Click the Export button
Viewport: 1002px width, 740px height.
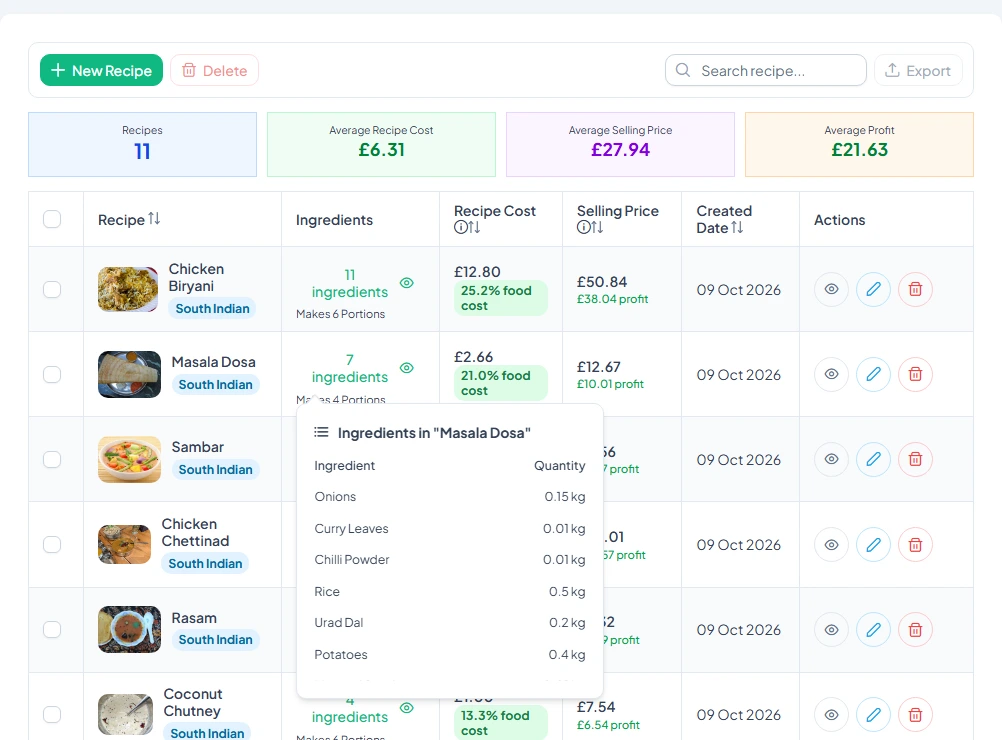coord(918,70)
